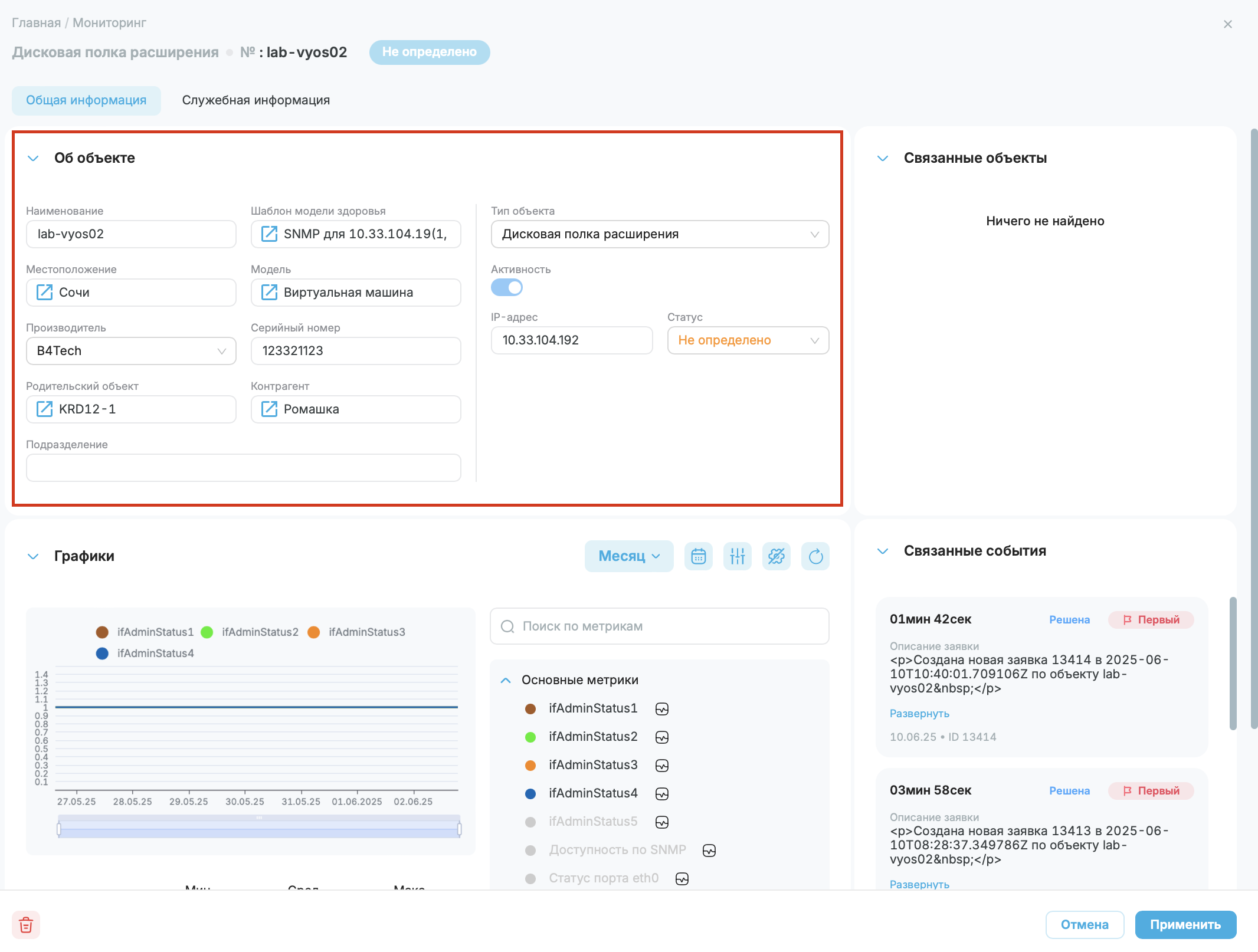Click chart icon next to ifAdminStatus4 metric
1258x952 pixels.
pyautogui.click(x=662, y=794)
